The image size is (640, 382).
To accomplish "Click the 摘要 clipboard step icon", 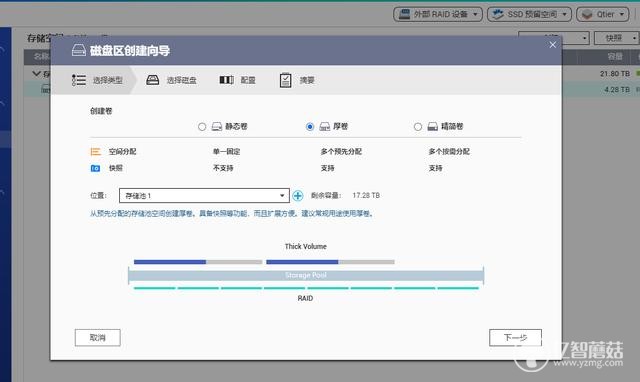I will tap(285, 80).
